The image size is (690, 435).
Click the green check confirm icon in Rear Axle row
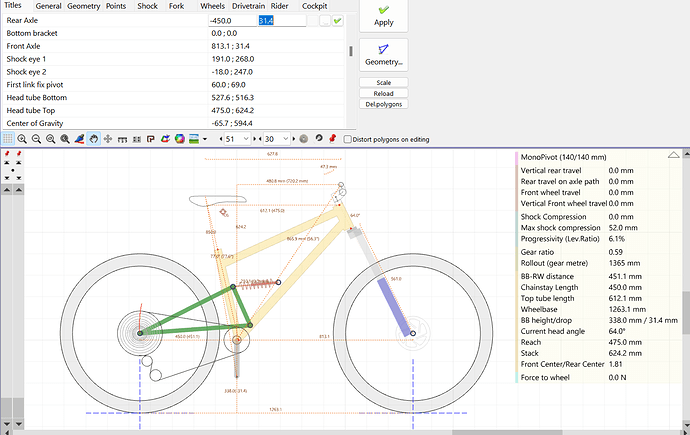338,21
